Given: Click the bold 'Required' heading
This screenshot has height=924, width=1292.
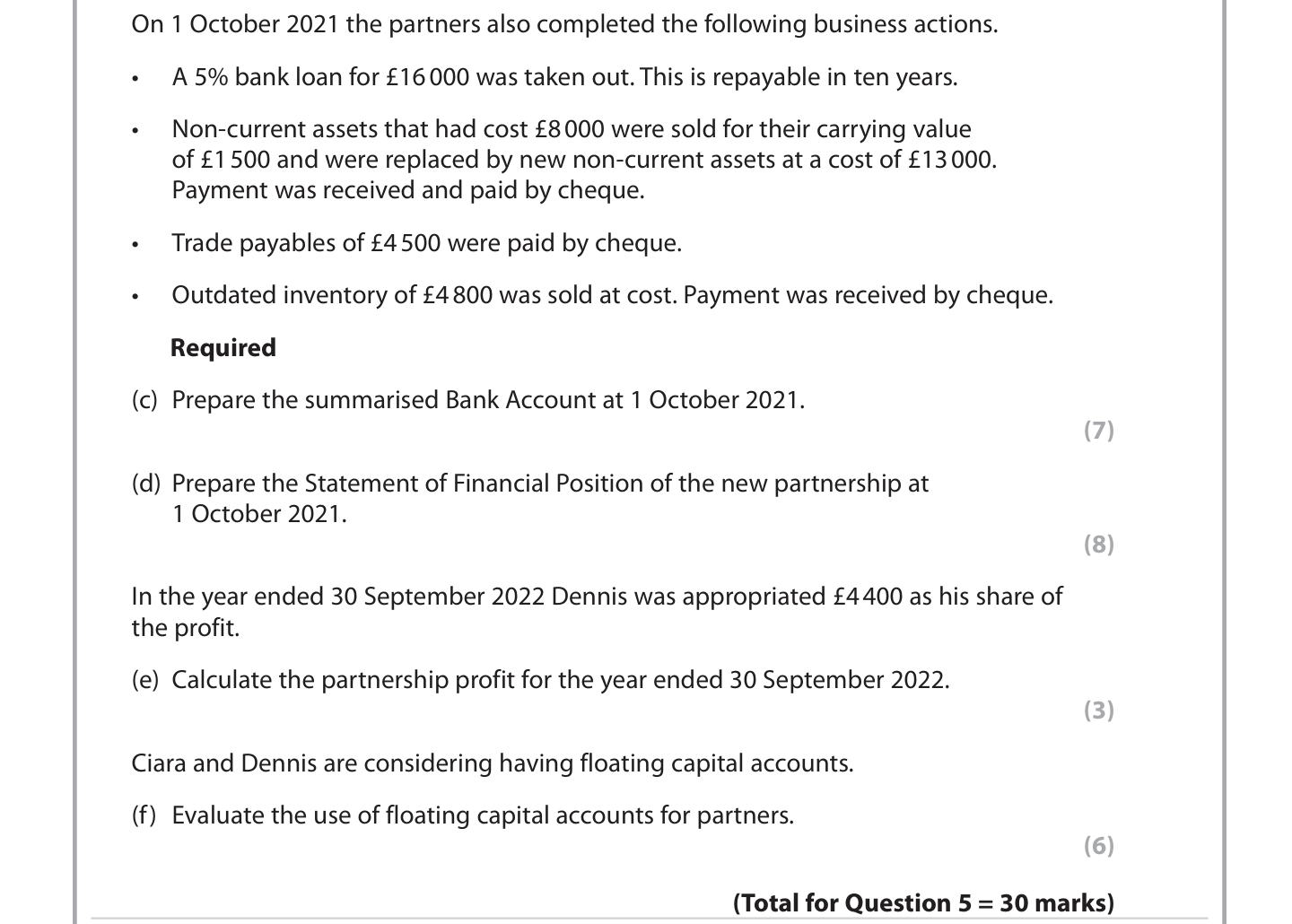Looking at the screenshot, I should pos(223,348).
